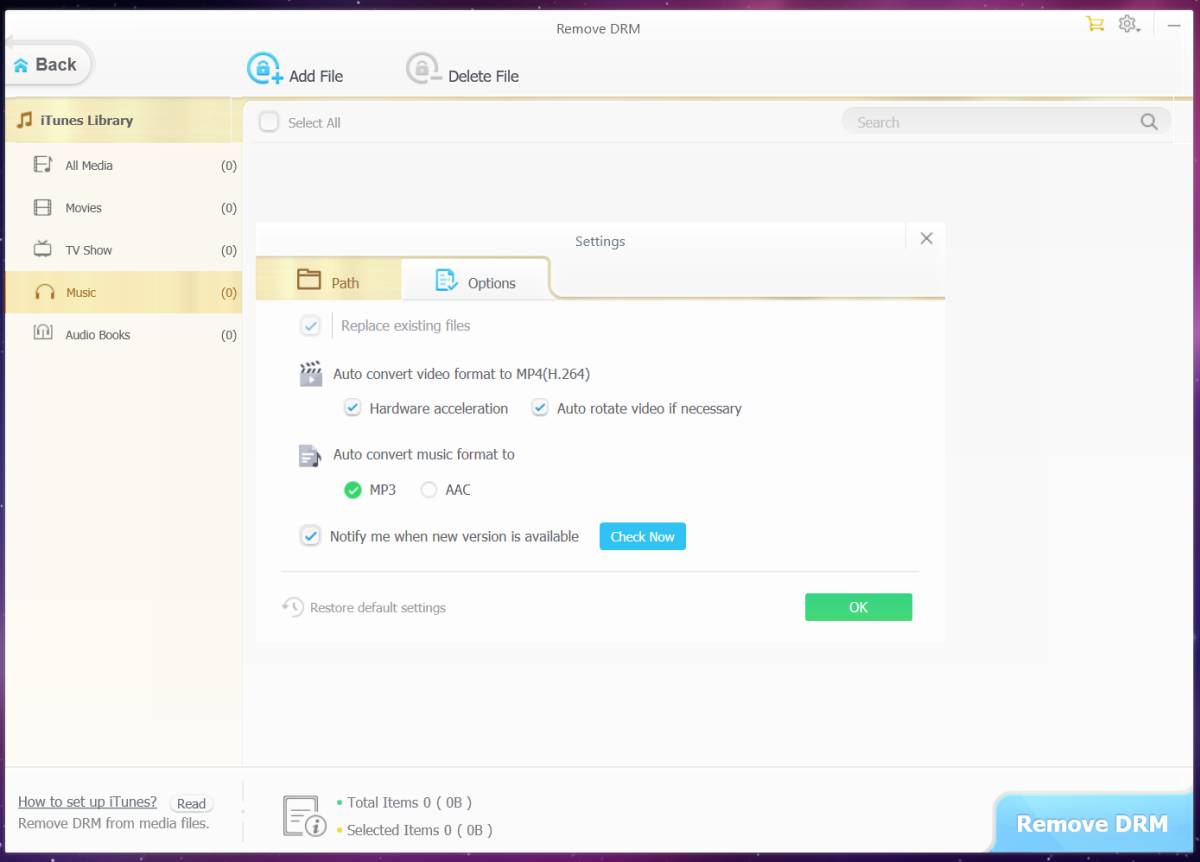Click the Music headphones icon
The width and height of the screenshot is (1200, 862).
coord(44,292)
